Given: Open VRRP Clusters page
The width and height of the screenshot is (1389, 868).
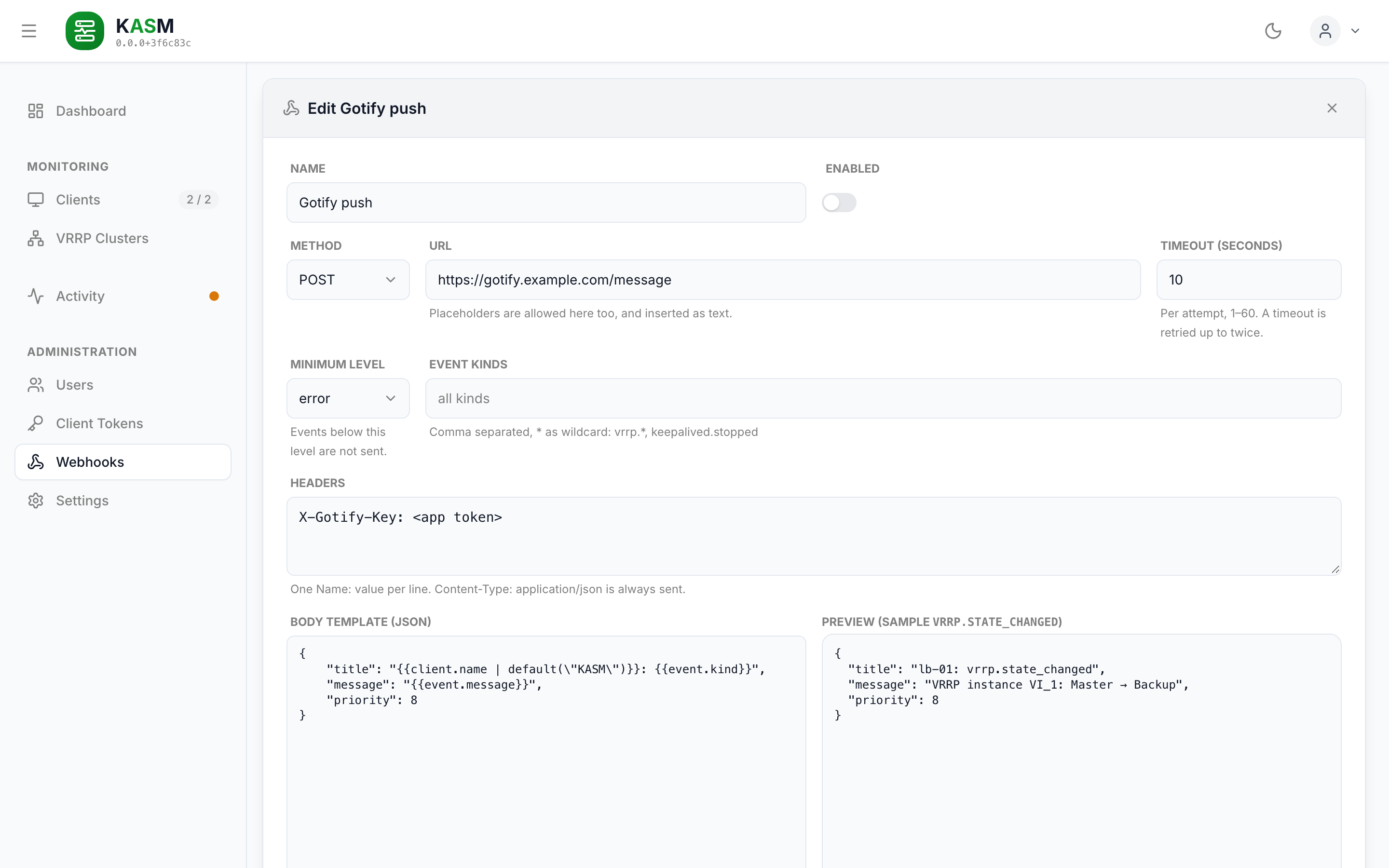Looking at the screenshot, I should tap(123, 238).
